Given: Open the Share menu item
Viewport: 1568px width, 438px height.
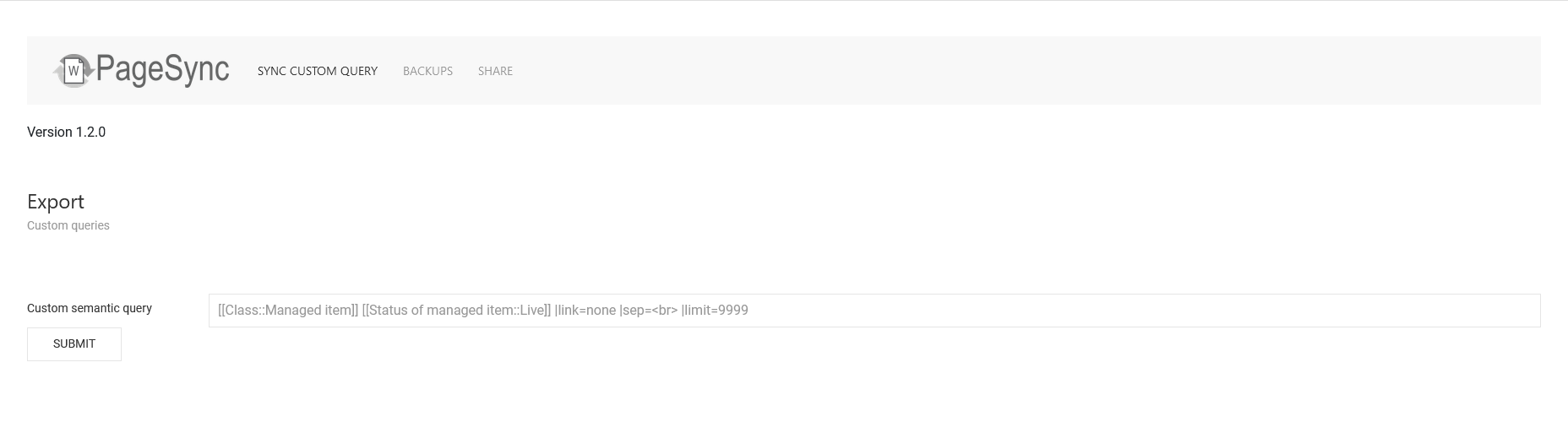Looking at the screenshot, I should 495,71.
